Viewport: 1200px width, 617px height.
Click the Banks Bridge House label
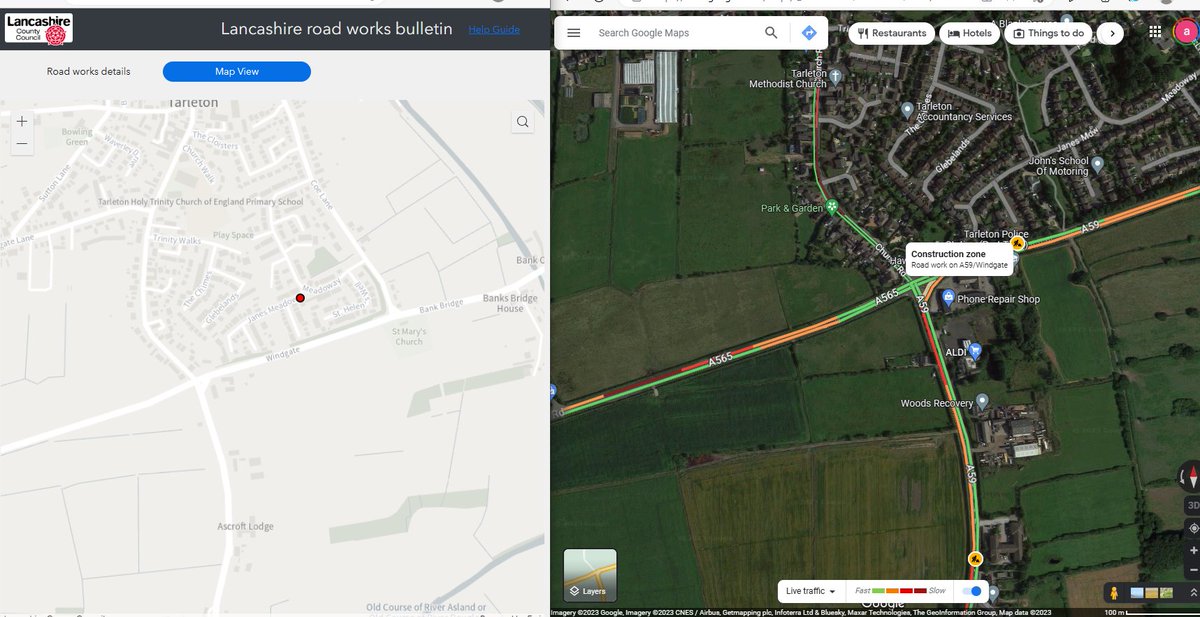pos(510,303)
